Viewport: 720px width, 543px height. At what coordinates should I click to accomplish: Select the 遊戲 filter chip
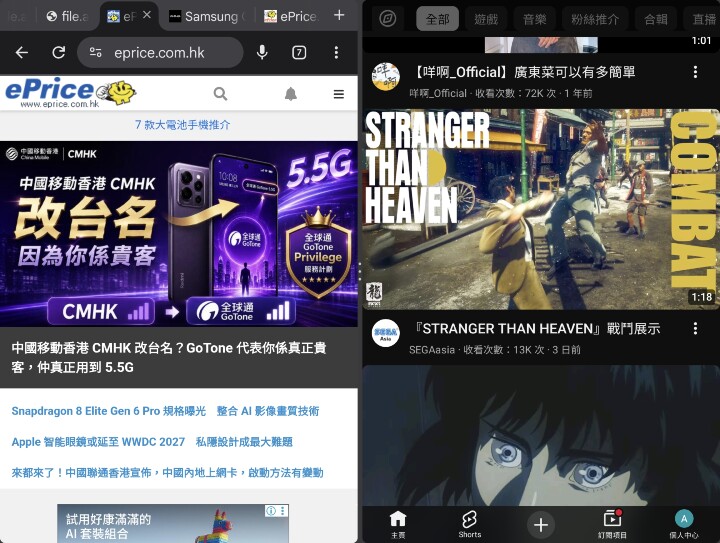[486, 19]
